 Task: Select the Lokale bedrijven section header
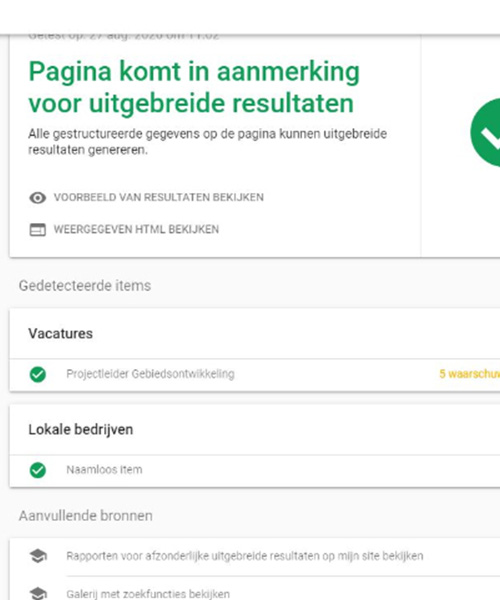[81, 430]
